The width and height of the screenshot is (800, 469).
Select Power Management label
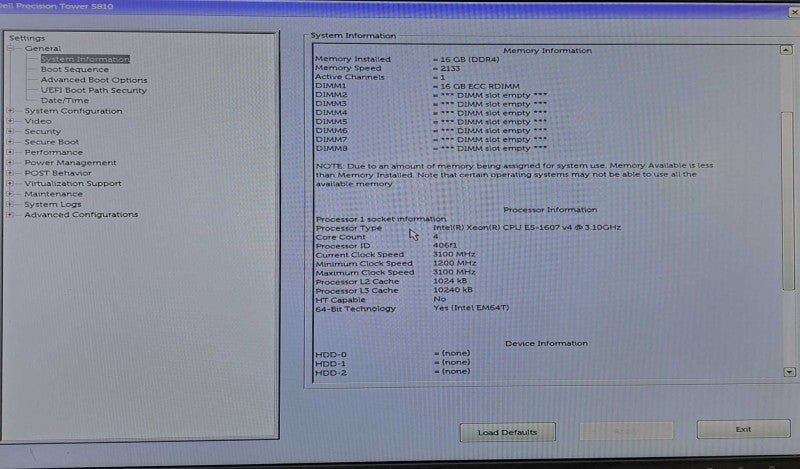(x=70, y=163)
